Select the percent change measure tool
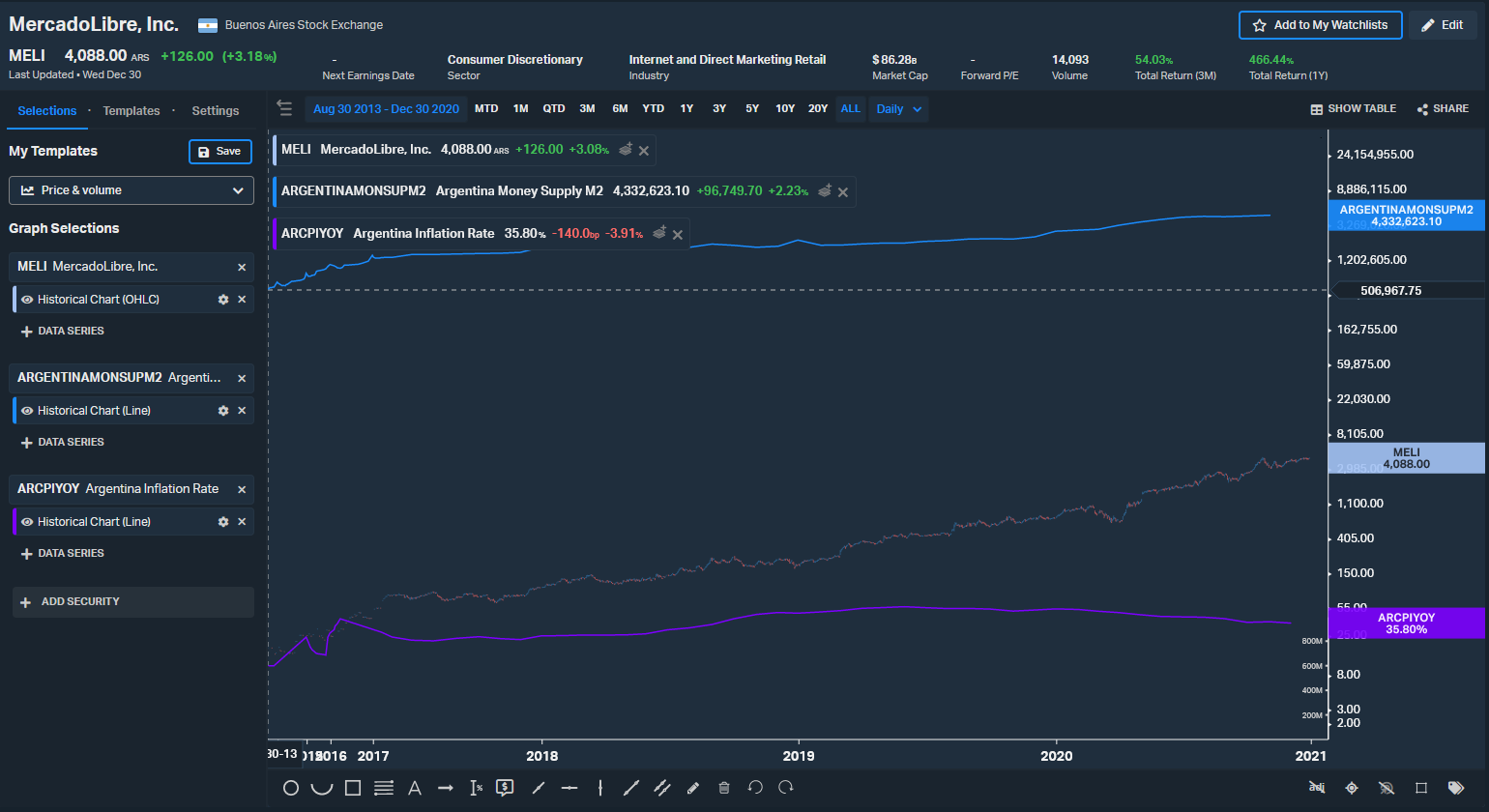Viewport: 1489px width, 812px height. [476, 788]
